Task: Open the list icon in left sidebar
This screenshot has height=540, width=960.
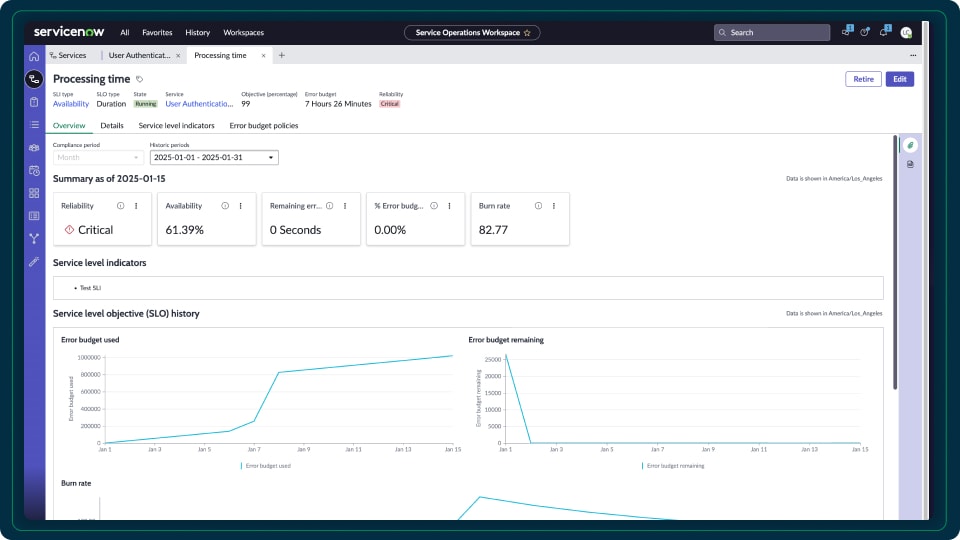Action: [x=34, y=124]
